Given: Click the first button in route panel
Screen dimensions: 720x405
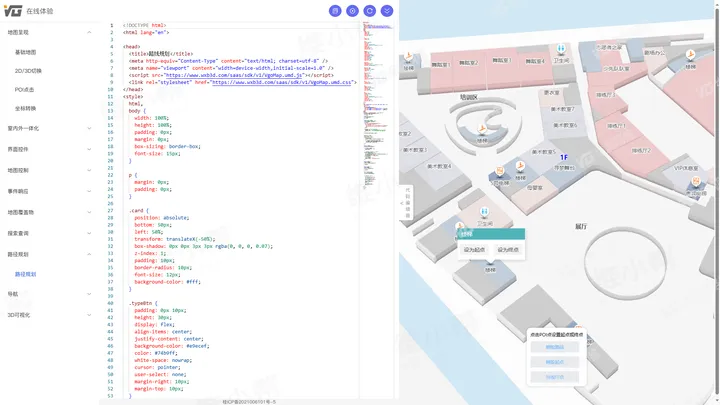Looking at the screenshot, I should click(x=555, y=347).
